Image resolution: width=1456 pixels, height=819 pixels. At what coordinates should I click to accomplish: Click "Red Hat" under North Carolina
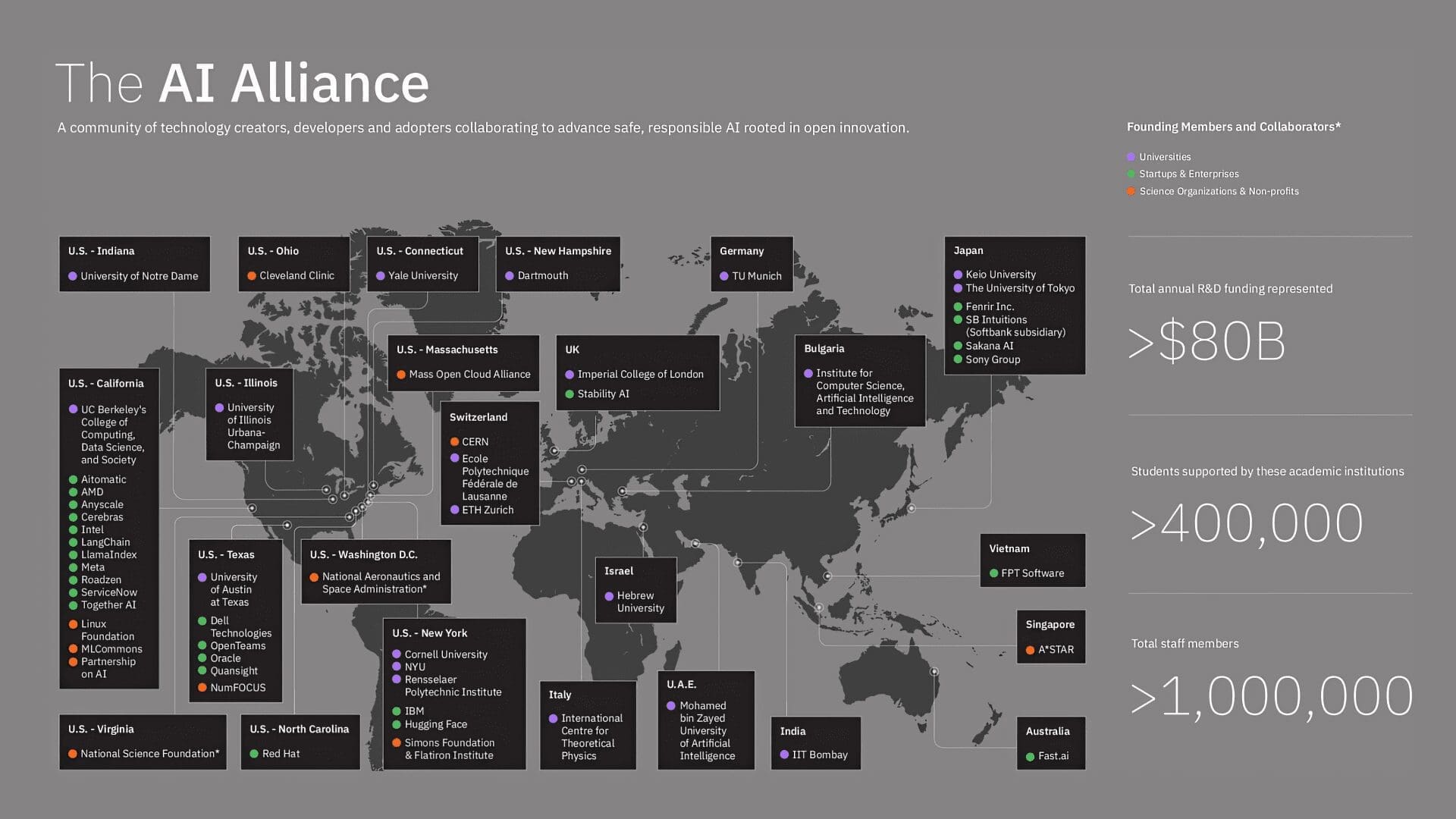pyautogui.click(x=281, y=754)
